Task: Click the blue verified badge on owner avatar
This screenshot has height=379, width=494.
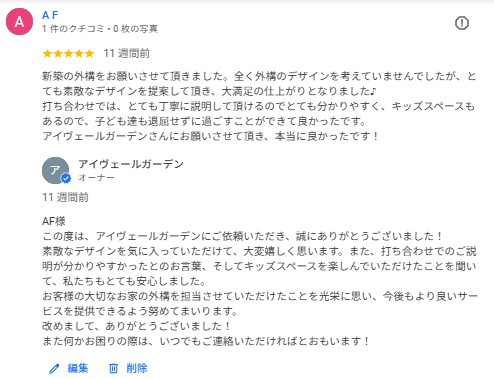Action: 66,178
